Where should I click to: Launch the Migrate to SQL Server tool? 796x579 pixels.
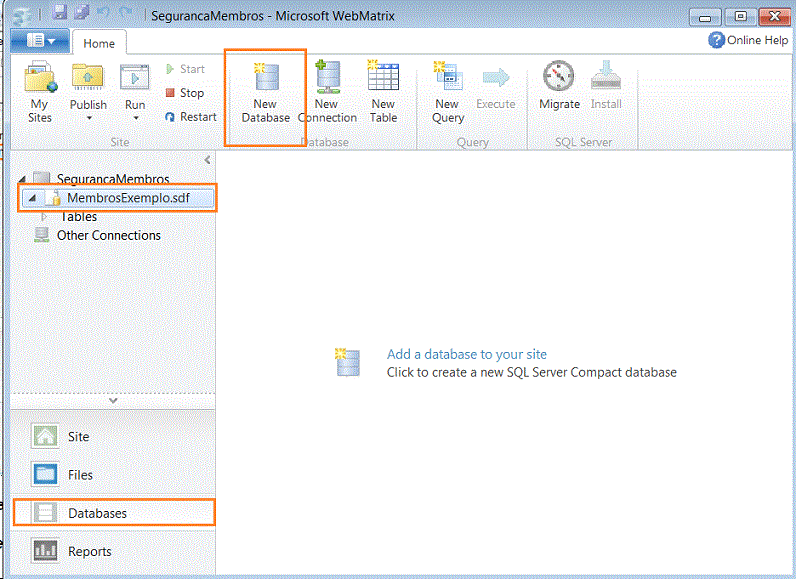point(559,85)
